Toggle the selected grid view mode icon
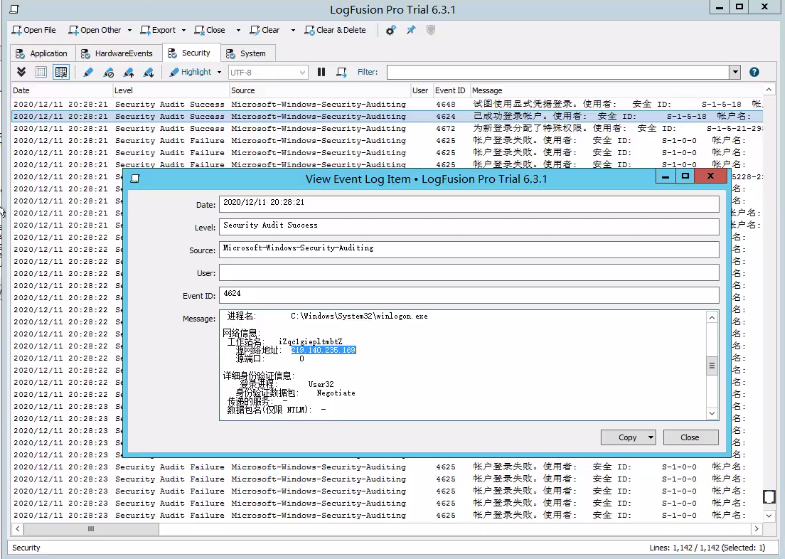 [x=61, y=72]
